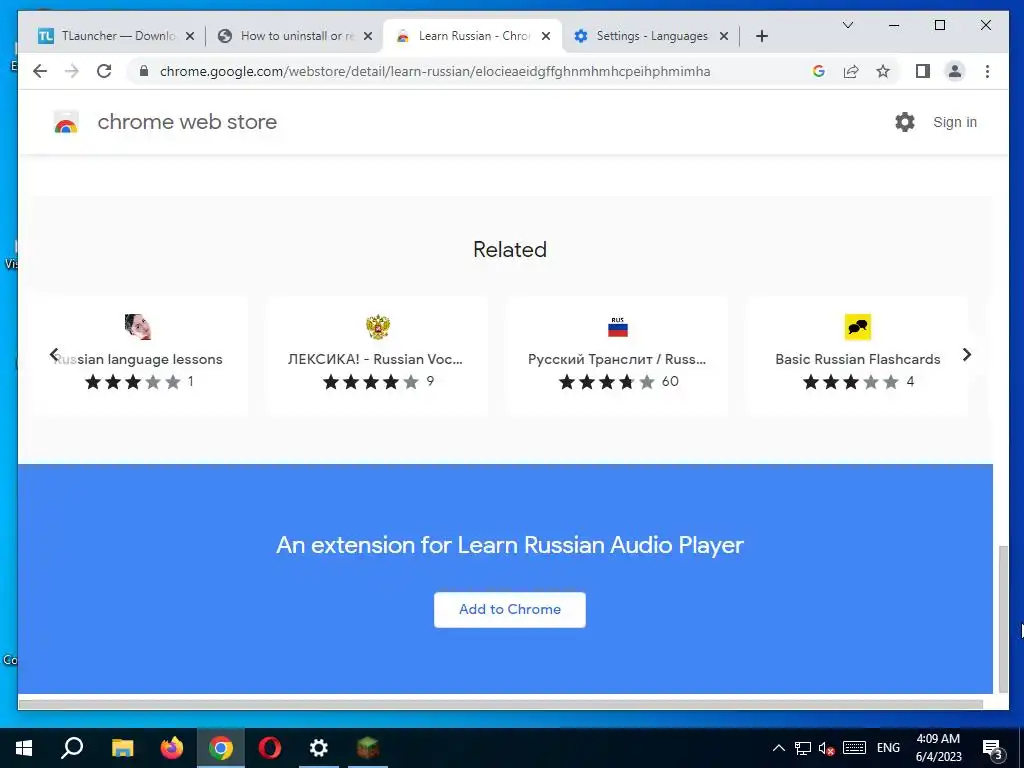Show previous related extensions
The height and width of the screenshot is (768, 1024).
click(x=54, y=355)
